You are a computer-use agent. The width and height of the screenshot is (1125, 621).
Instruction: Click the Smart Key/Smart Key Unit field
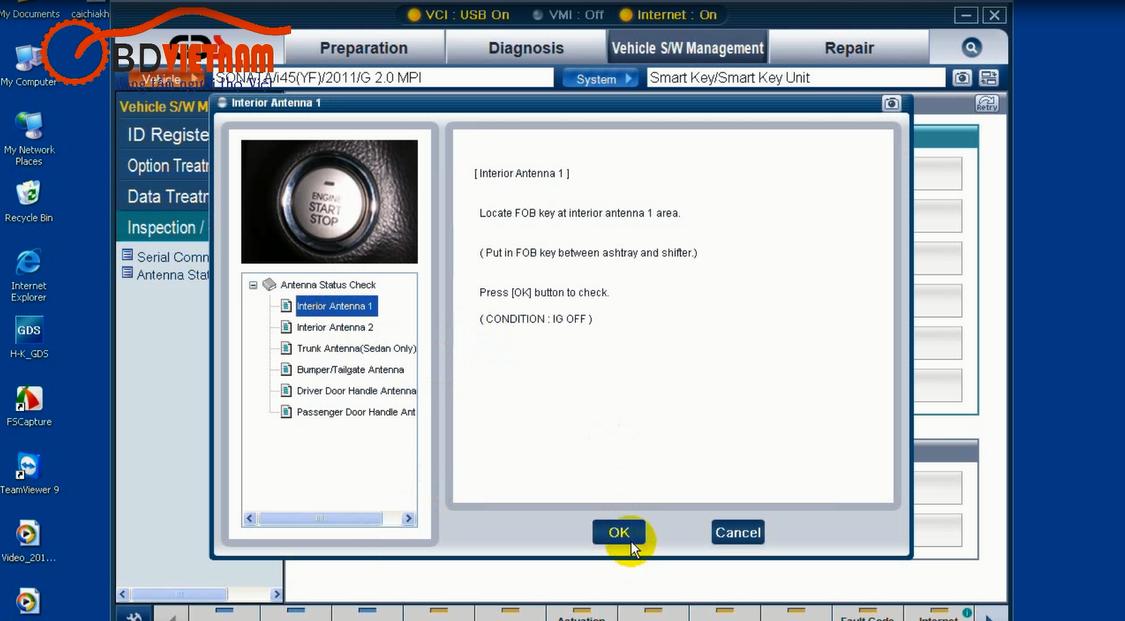pos(796,77)
